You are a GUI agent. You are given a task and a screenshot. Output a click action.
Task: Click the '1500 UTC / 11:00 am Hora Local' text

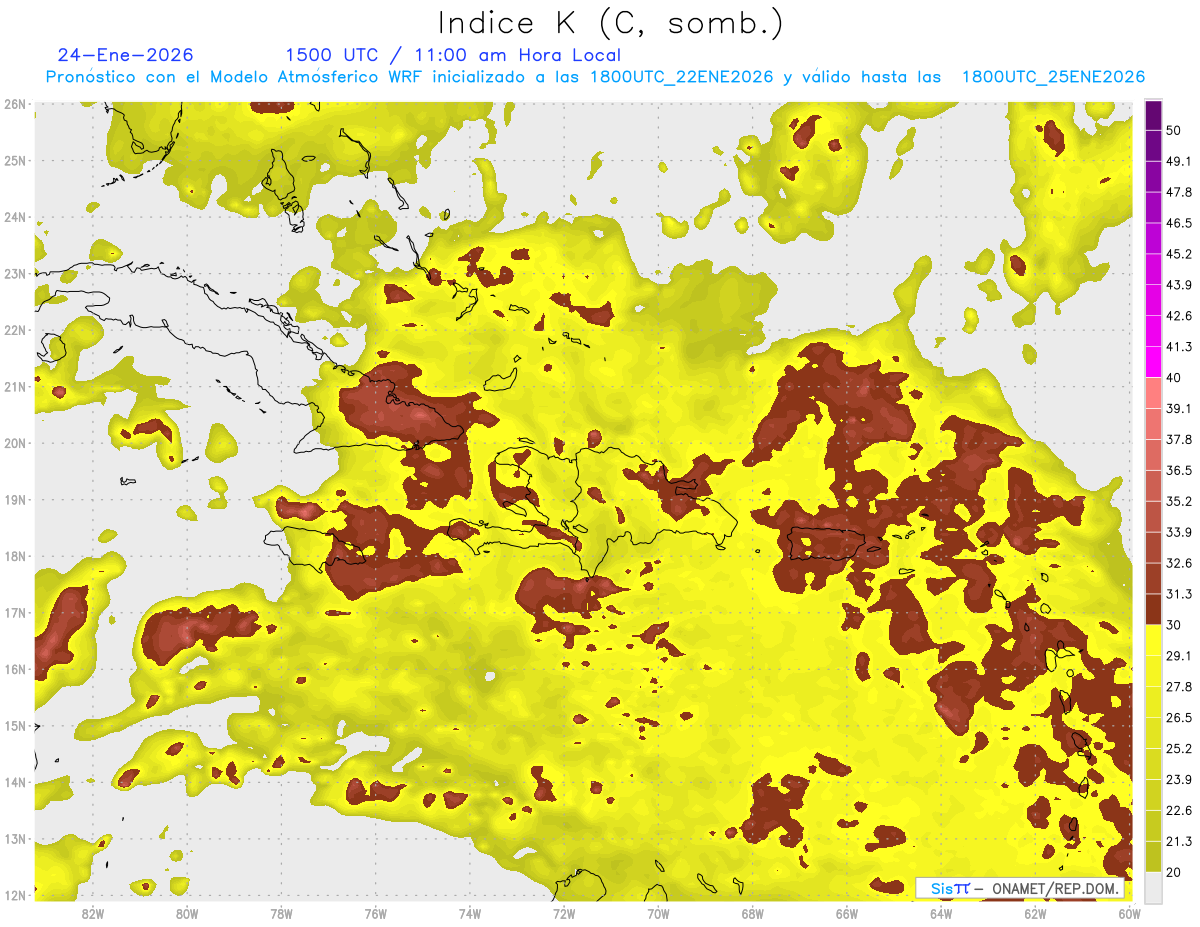[453, 55]
